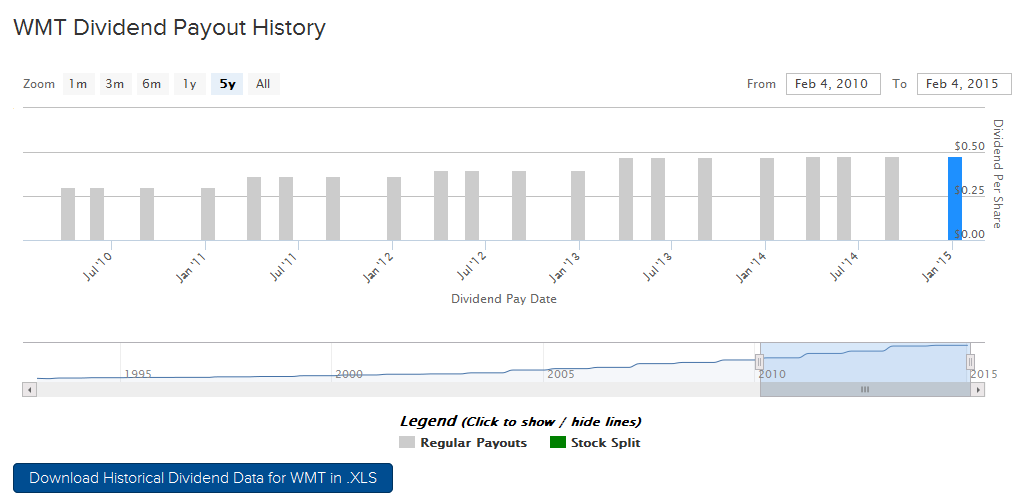Image resolution: width=1026 pixels, height=501 pixels.
Task: Set zoom range to 6m
Action: click(152, 84)
